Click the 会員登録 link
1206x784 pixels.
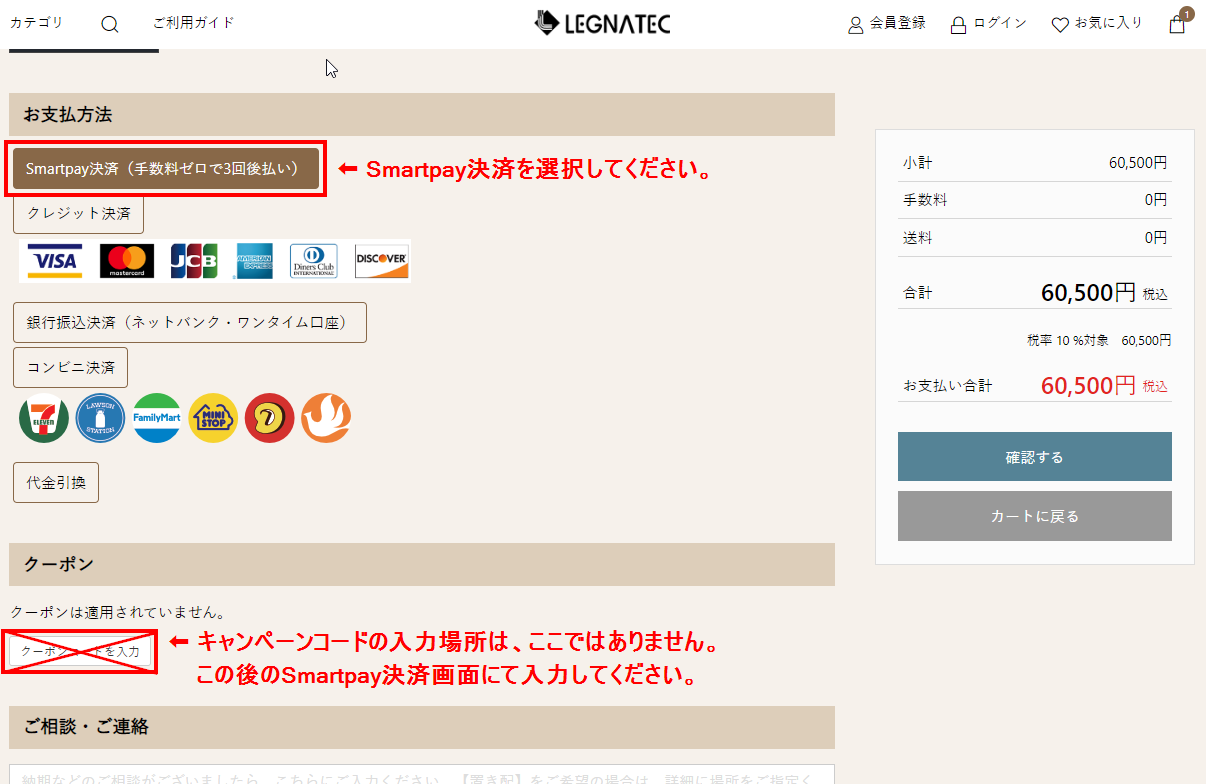pos(887,23)
